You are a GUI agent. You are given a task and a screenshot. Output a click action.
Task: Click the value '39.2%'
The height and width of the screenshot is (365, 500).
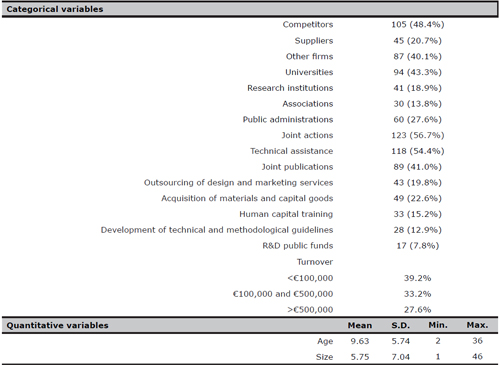coord(417,278)
